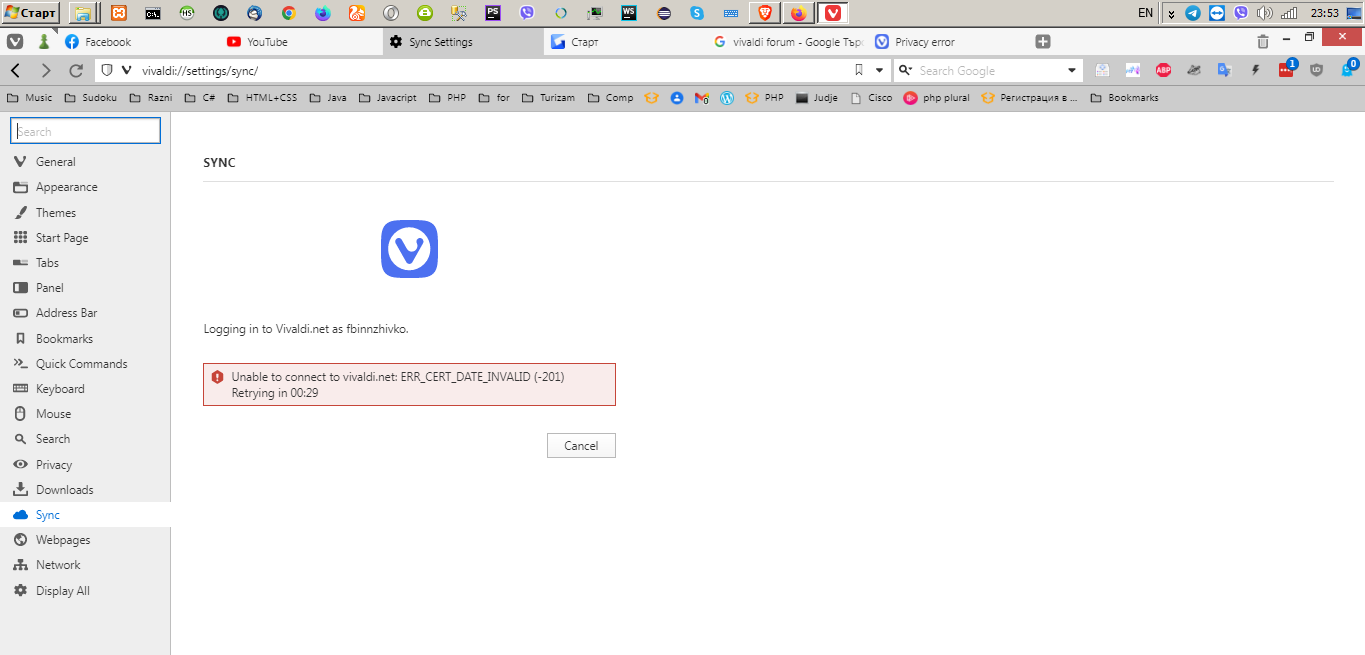
Task: Reload the current page
Action: tap(75, 70)
